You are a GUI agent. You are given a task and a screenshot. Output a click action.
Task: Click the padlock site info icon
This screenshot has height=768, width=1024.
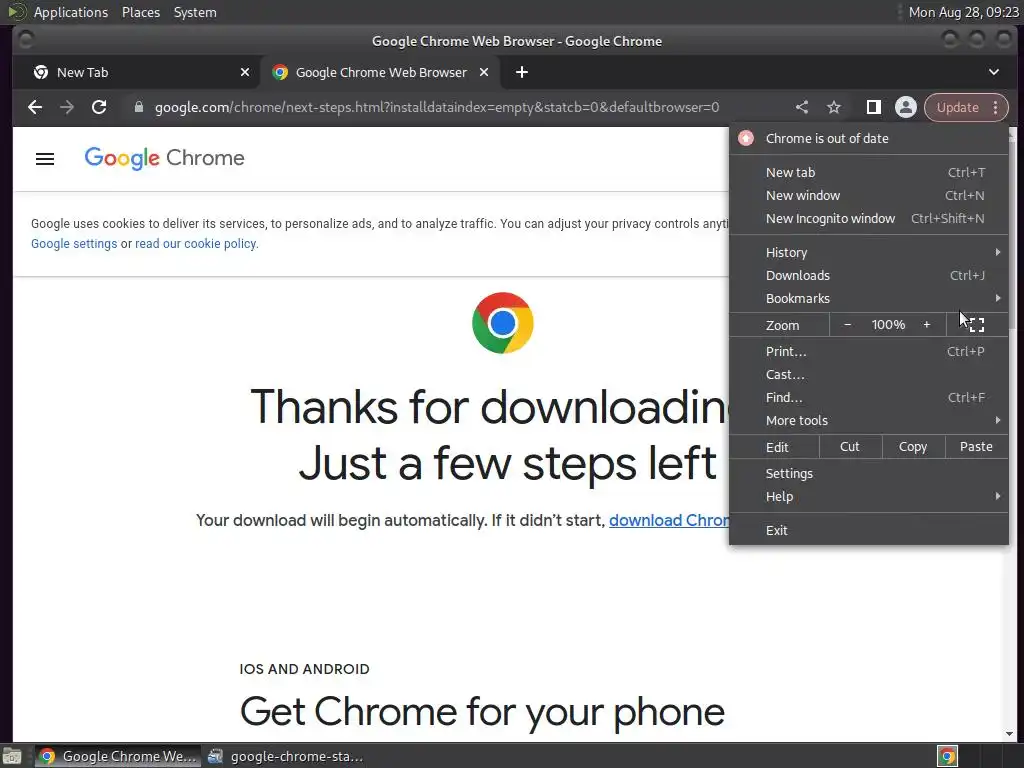(138, 107)
